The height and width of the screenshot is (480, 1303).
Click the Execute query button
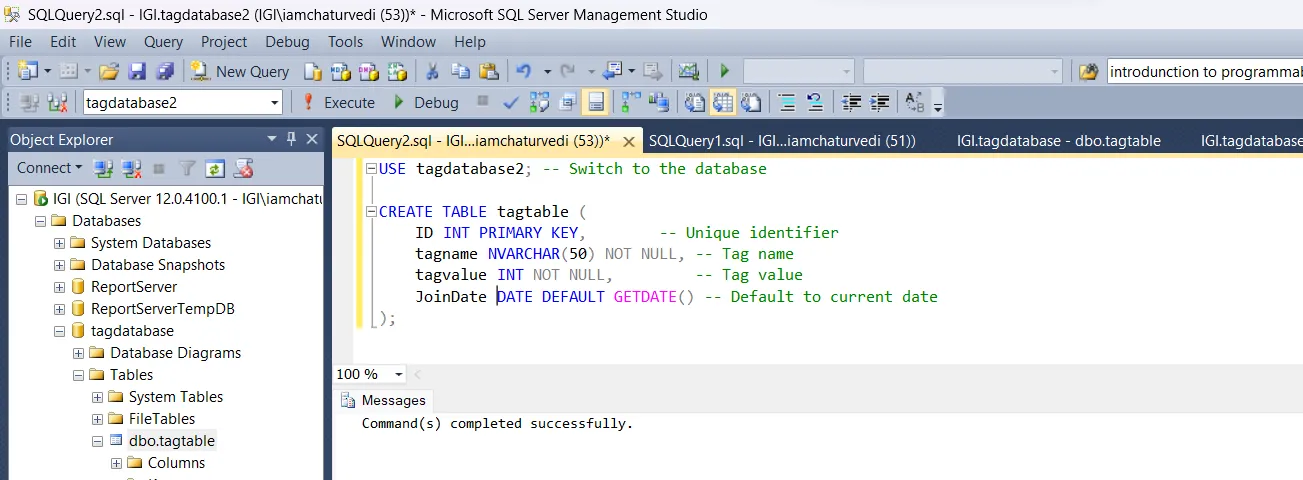click(338, 102)
